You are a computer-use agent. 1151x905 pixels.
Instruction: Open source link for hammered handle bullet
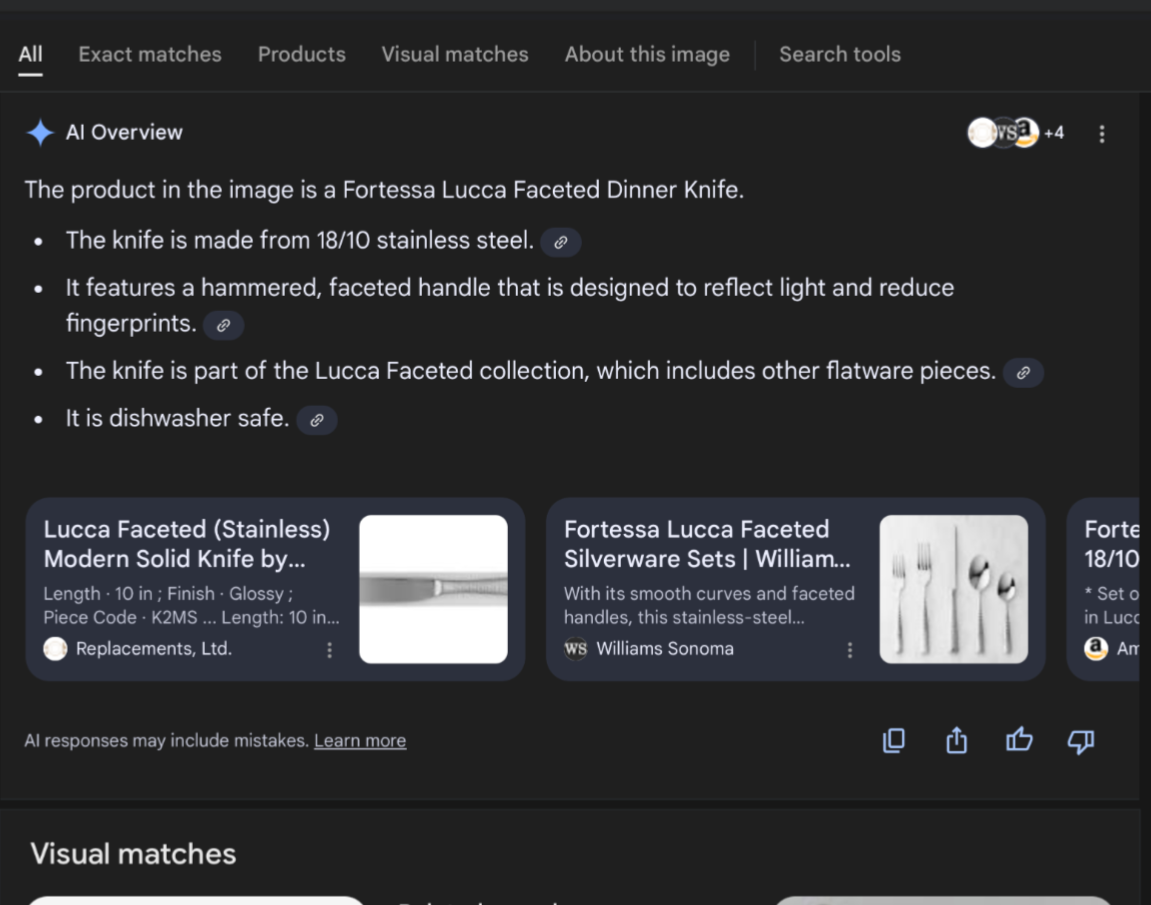pyautogui.click(x=224, y=325)
